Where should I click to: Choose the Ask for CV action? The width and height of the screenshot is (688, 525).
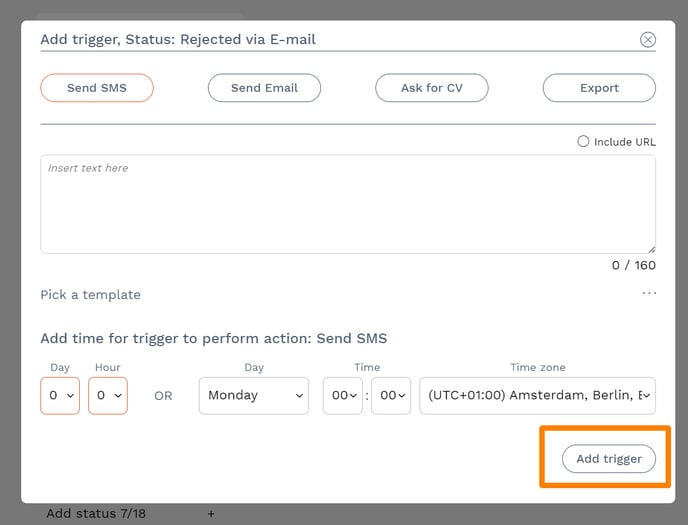tap(431, 88)
